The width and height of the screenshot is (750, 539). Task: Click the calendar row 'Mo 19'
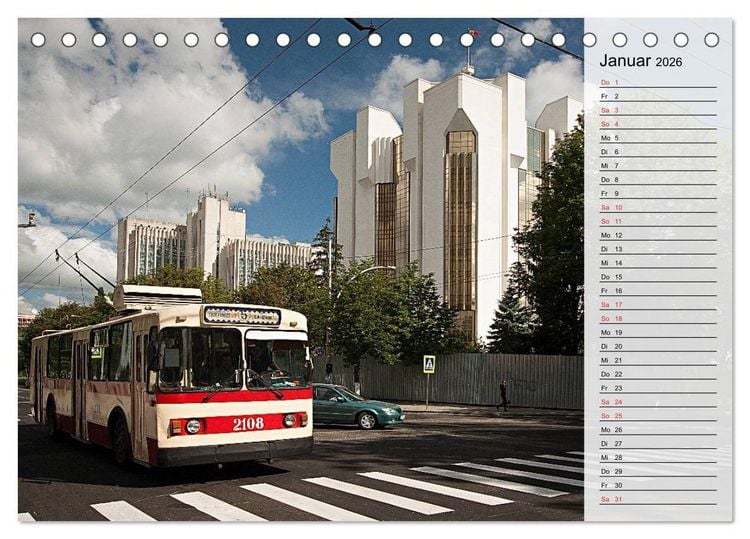click(658, 332)
